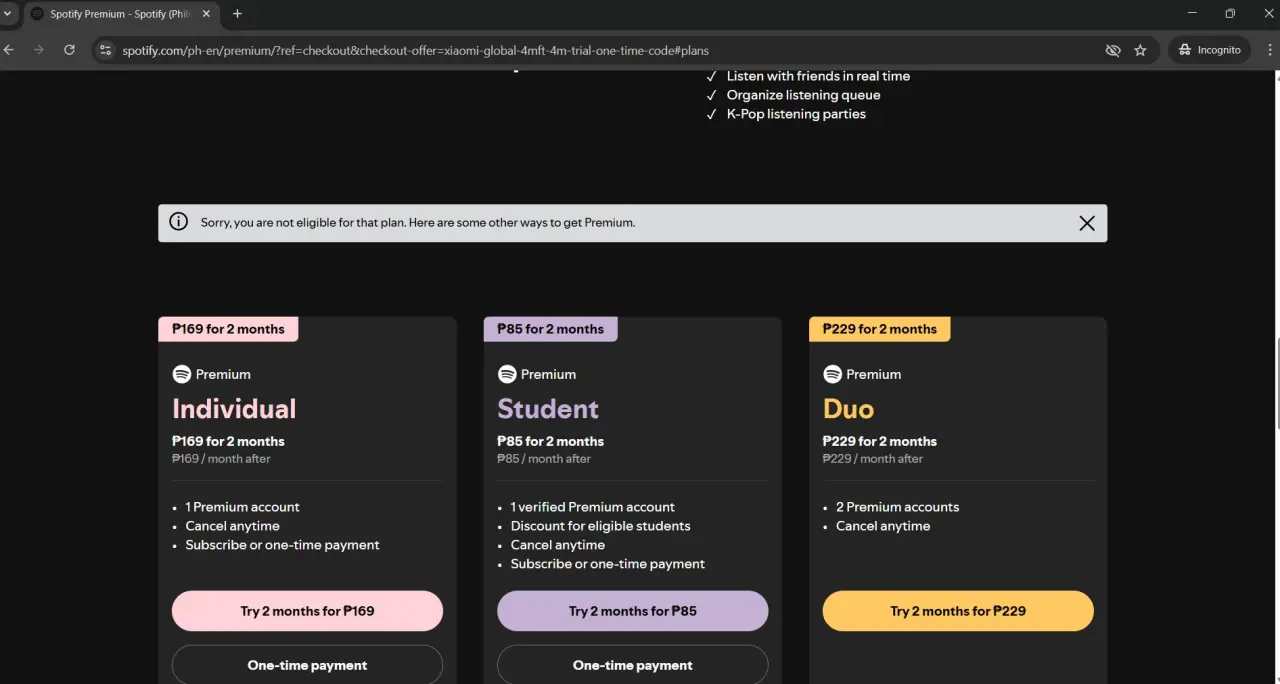
Task: Click Try 2 months for ₱85 button
Action: pyautogui.click(x=633, y=611)
